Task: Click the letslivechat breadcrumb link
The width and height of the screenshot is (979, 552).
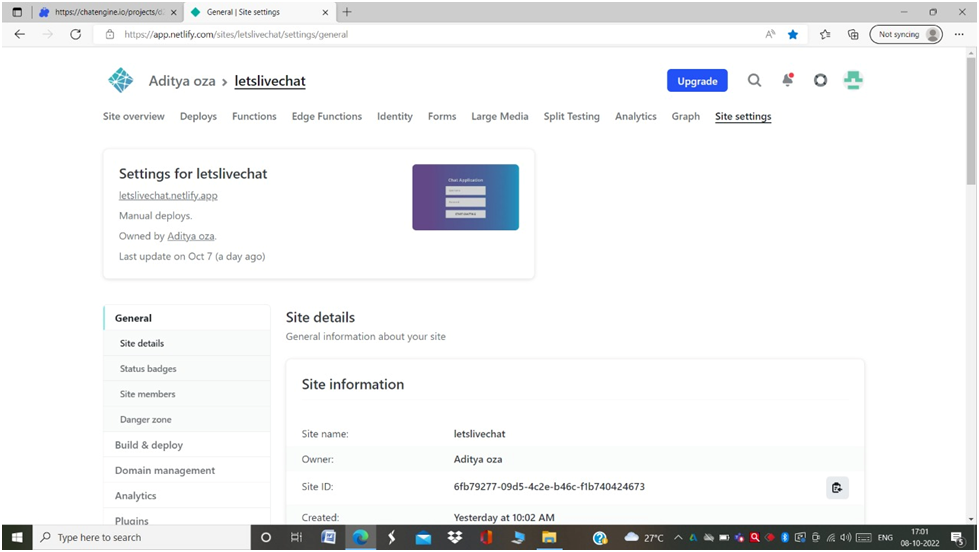Action: [270, 81]
